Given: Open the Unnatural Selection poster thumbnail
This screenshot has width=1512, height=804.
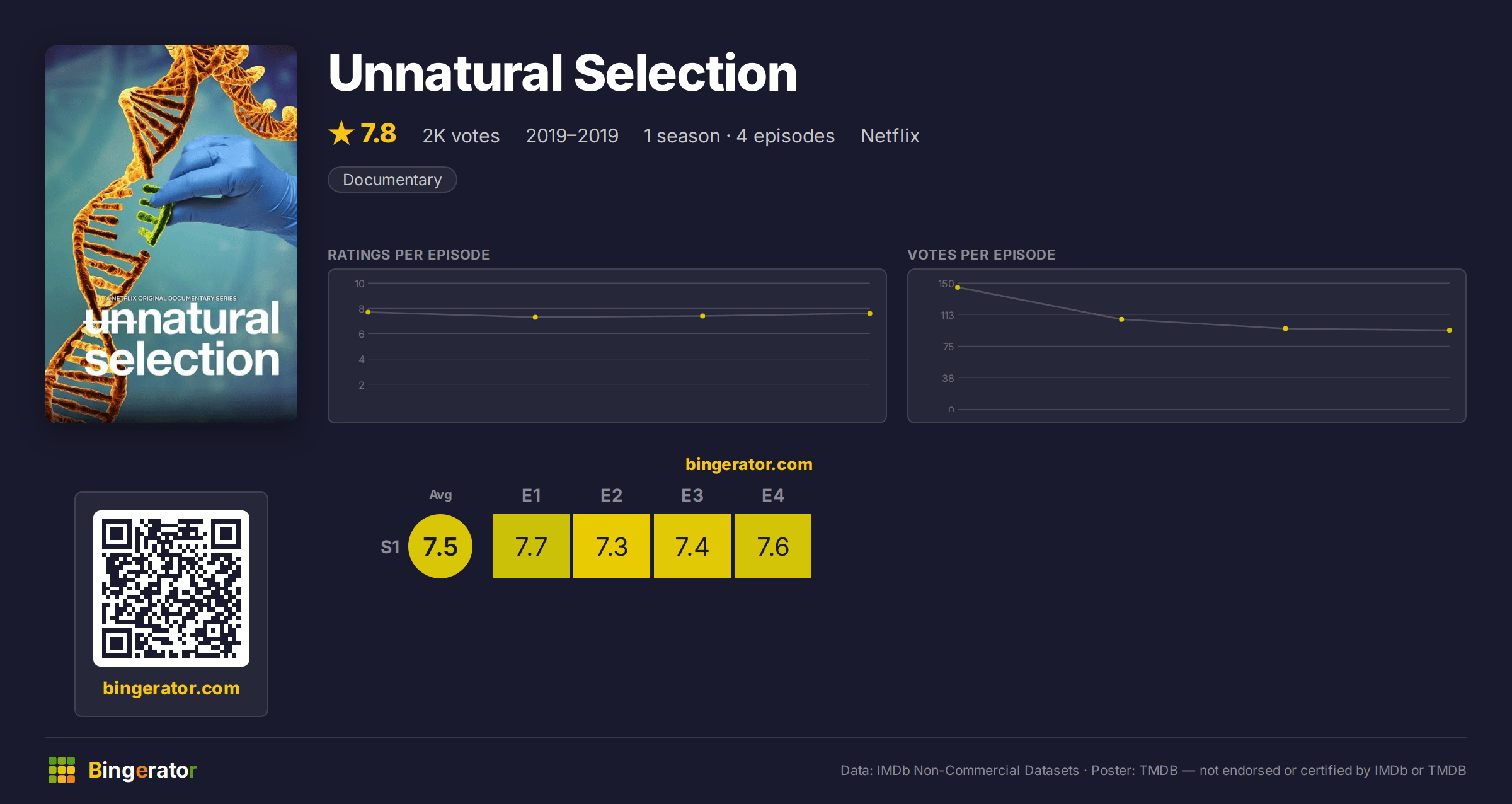Looking at the screenshot, I should [171, 234].
